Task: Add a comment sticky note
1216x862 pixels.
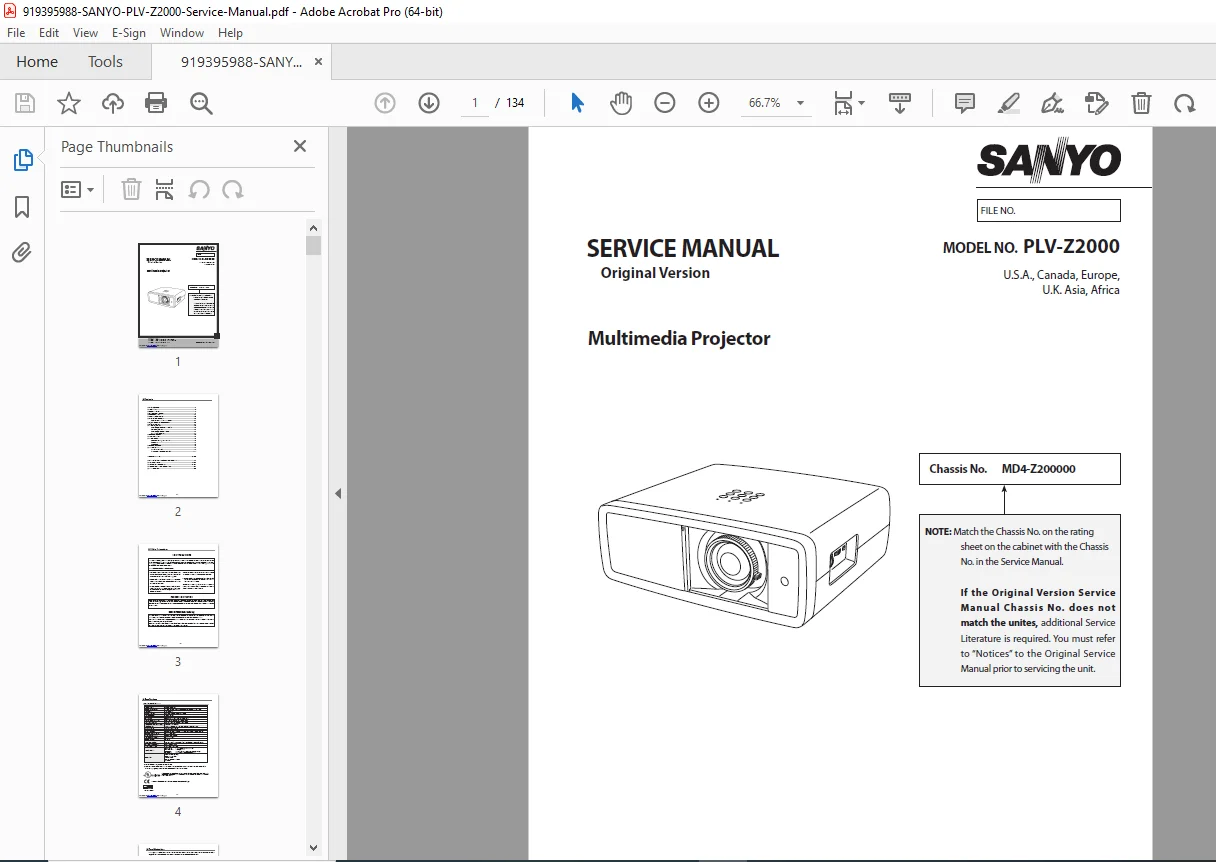Action: [965, 103]
